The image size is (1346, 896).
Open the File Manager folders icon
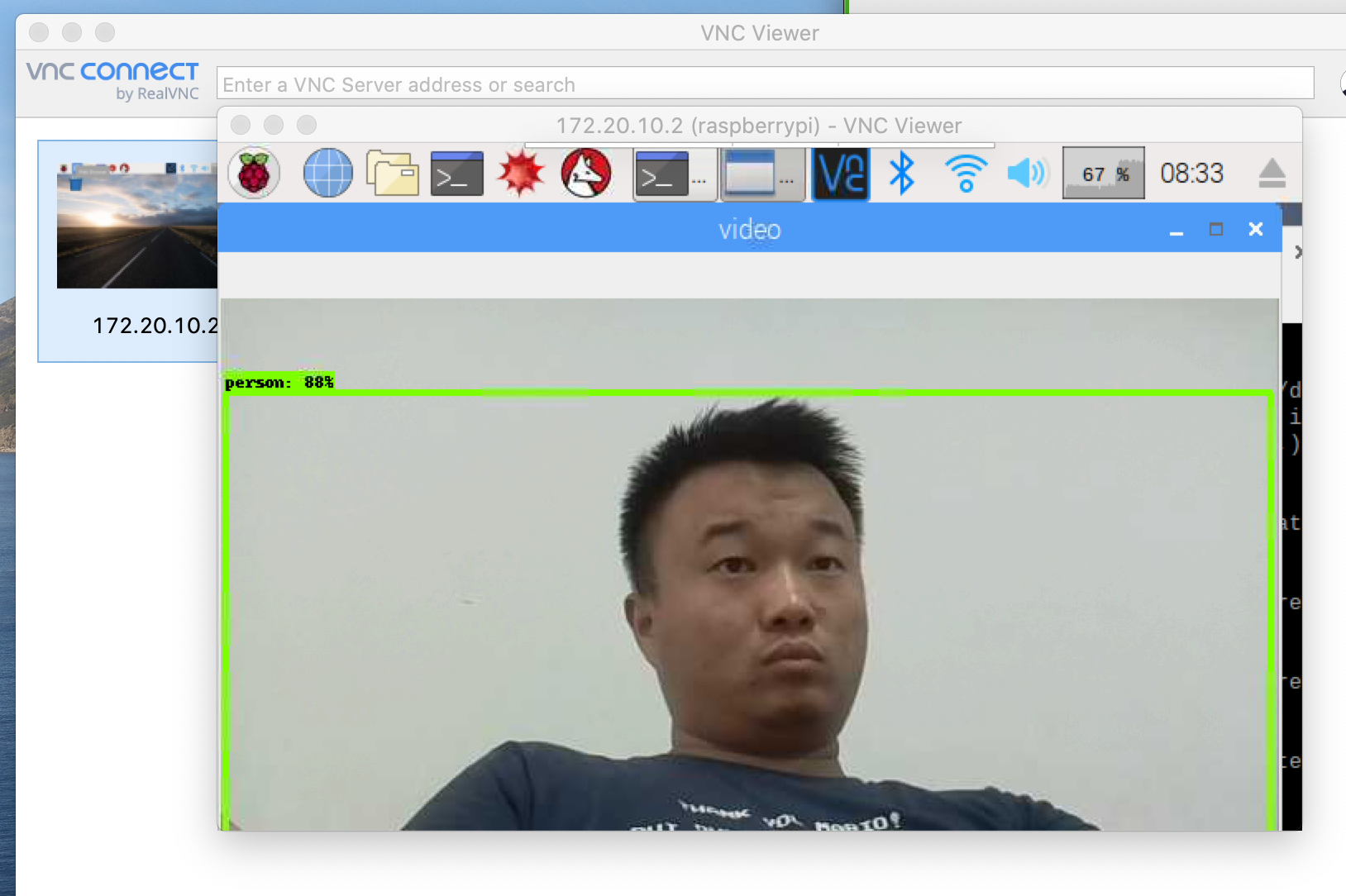(x=393, y=174)
